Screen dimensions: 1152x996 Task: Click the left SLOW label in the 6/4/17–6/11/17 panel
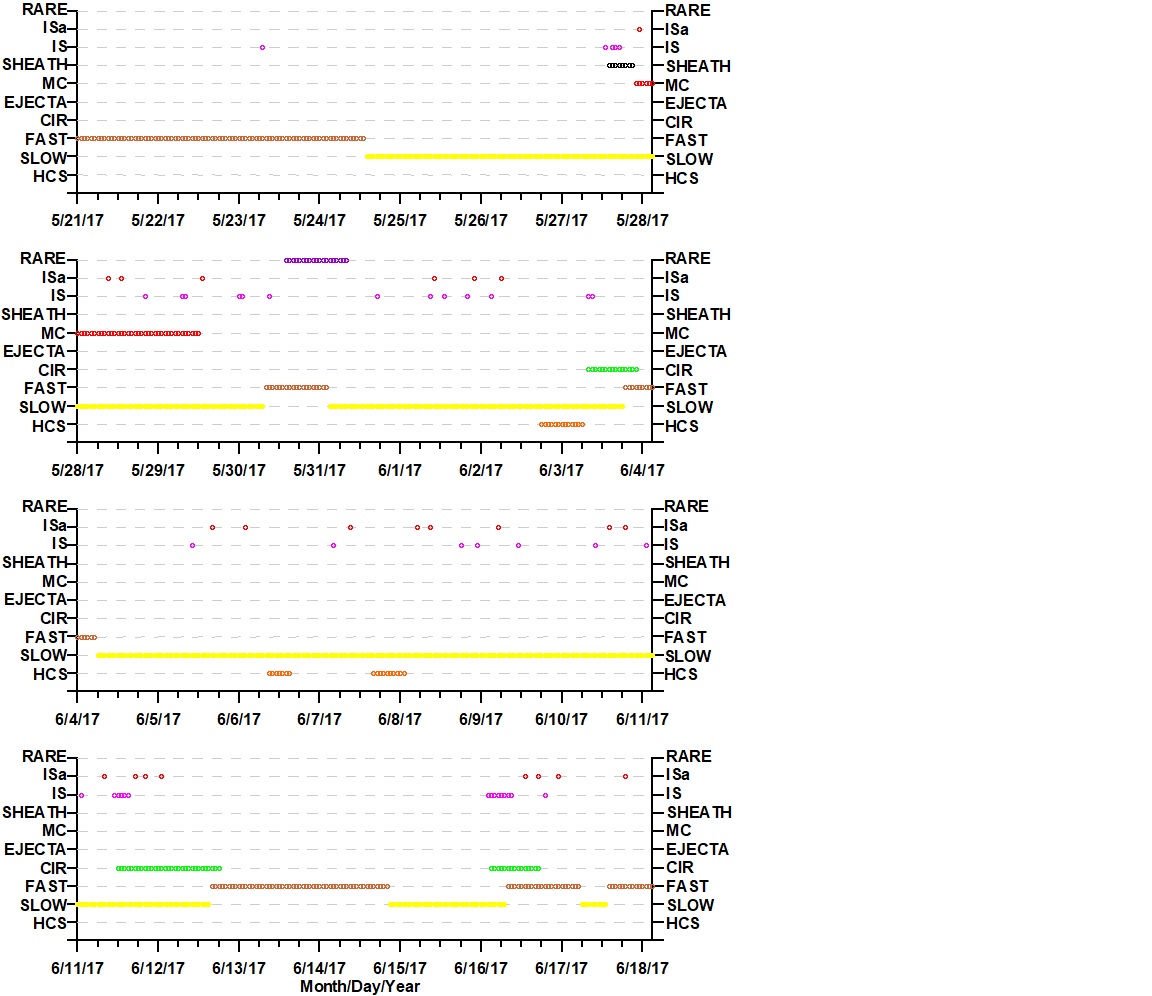43,655
